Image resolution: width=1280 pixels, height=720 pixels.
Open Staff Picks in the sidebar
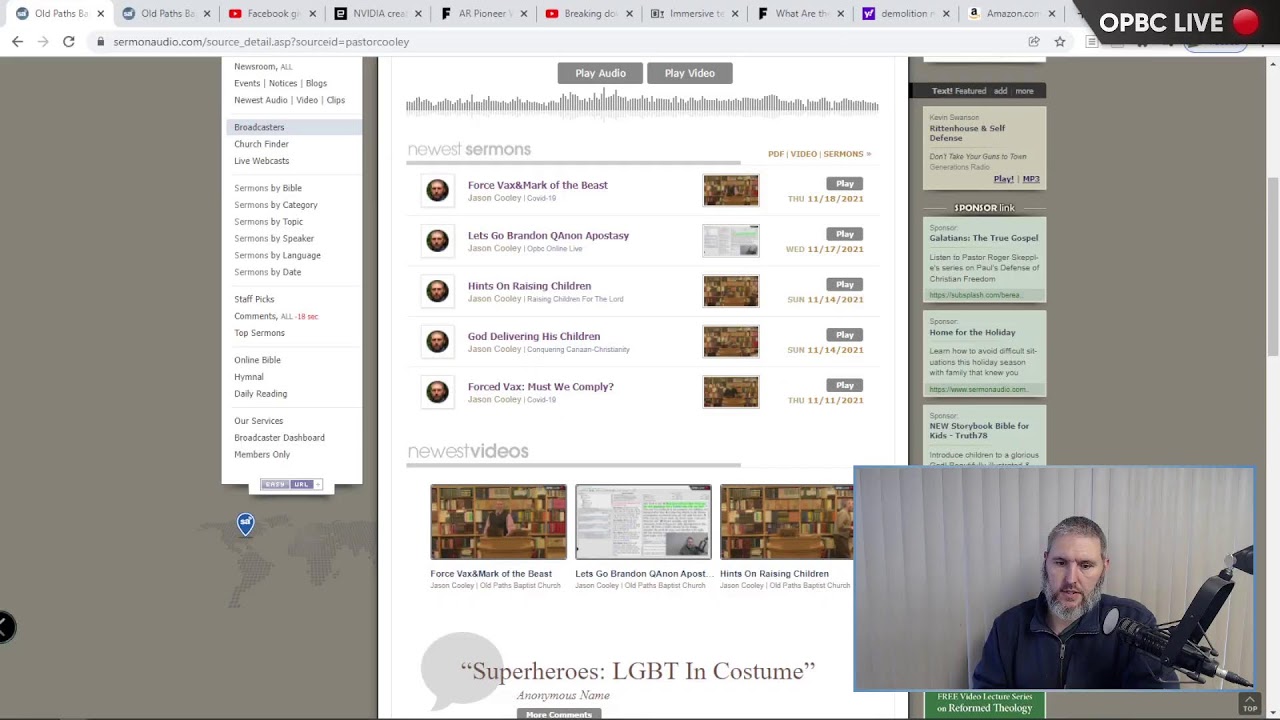click(x=254, y=299)
